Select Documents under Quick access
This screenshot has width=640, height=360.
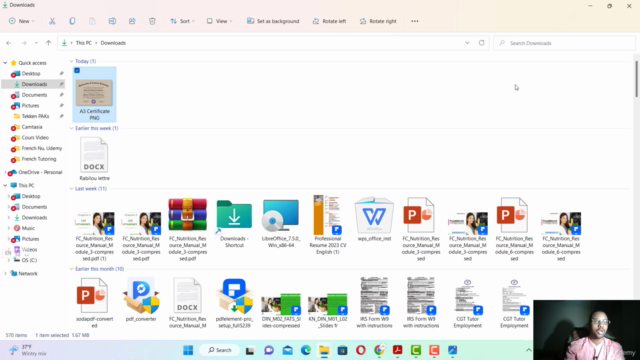[x=34, y=95]
